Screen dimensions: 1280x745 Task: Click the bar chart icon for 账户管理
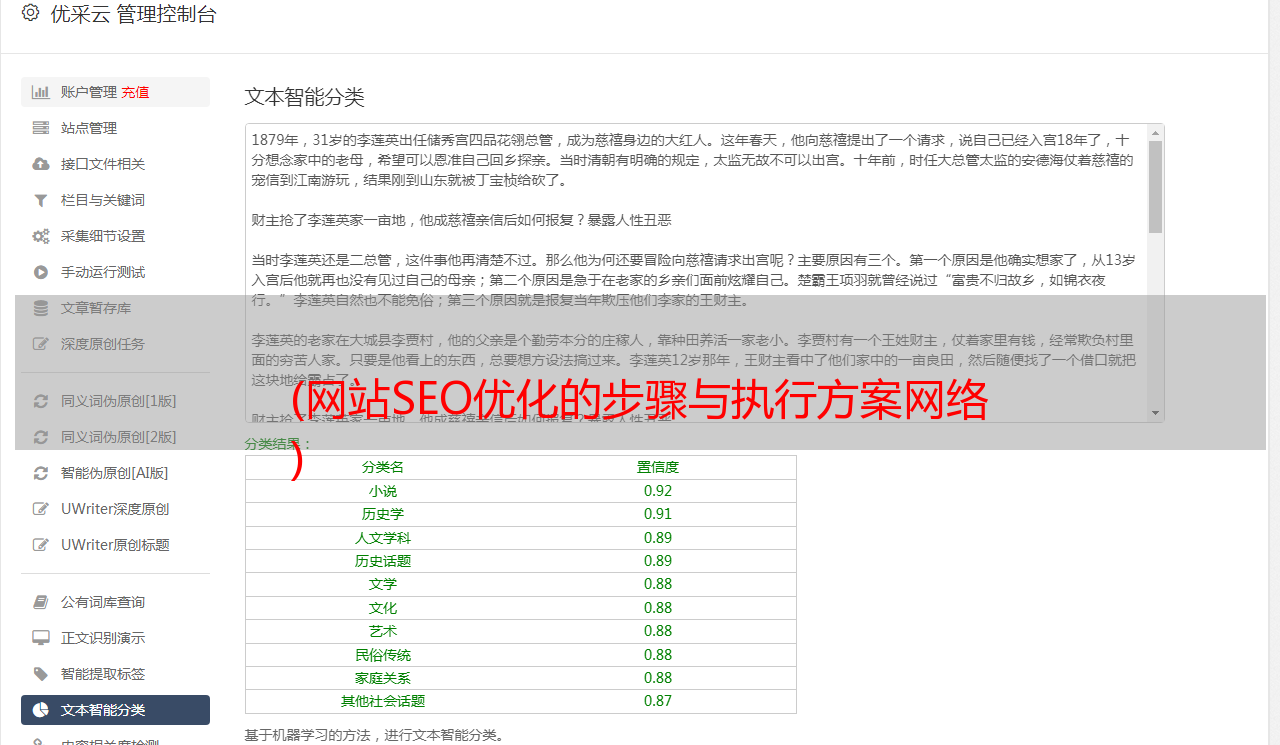click(41, 92)
